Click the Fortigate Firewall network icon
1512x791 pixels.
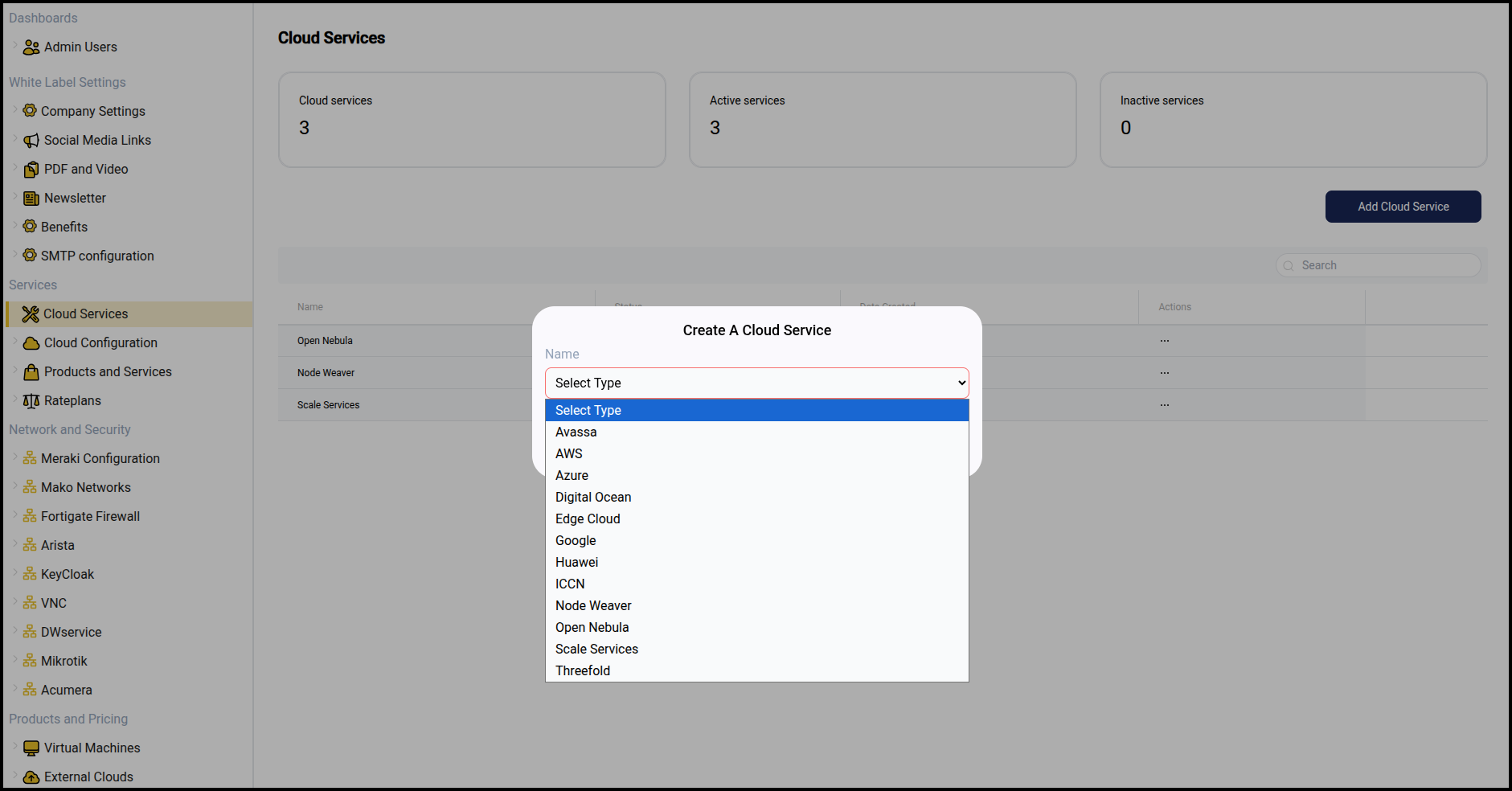pos(30,516)
